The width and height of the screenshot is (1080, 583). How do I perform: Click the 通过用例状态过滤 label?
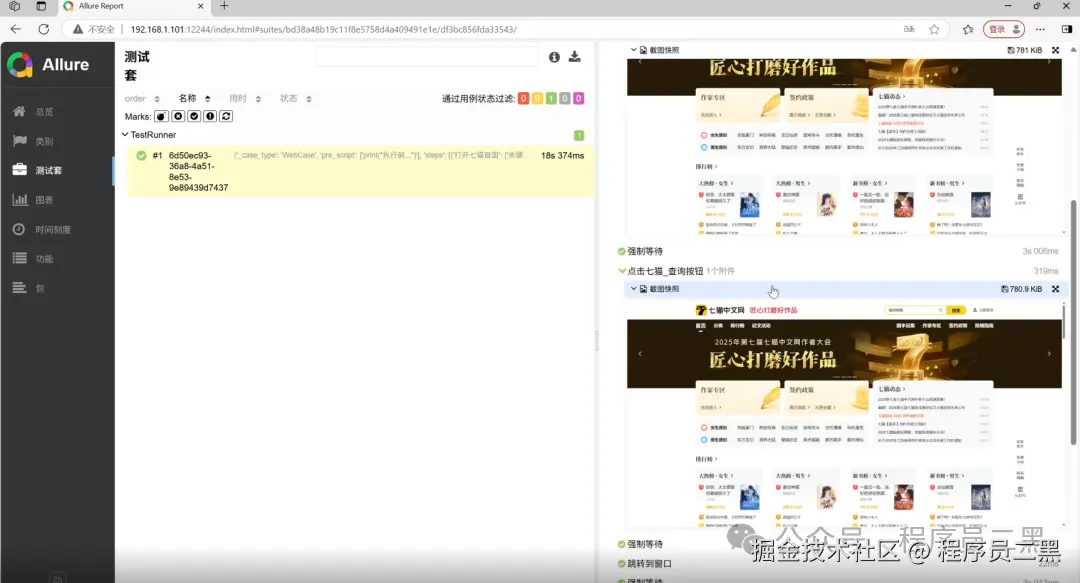(x=478, y=99)
